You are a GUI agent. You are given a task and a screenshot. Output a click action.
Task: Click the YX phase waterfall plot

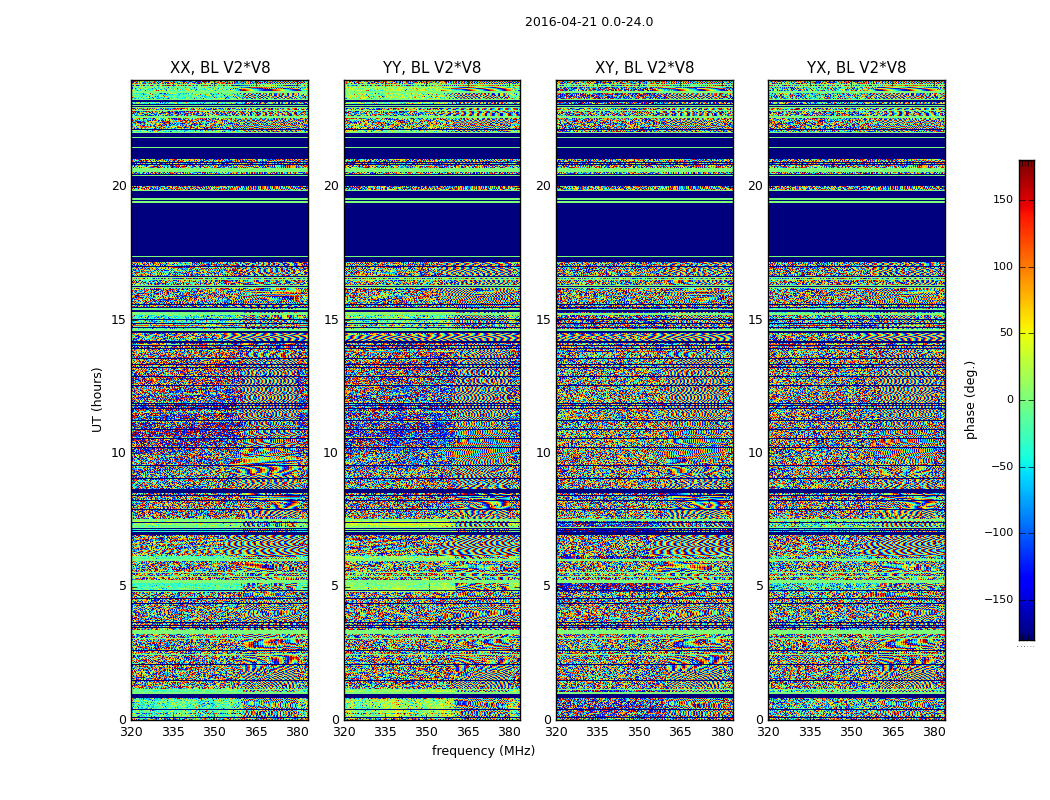(x=856, y=400)
